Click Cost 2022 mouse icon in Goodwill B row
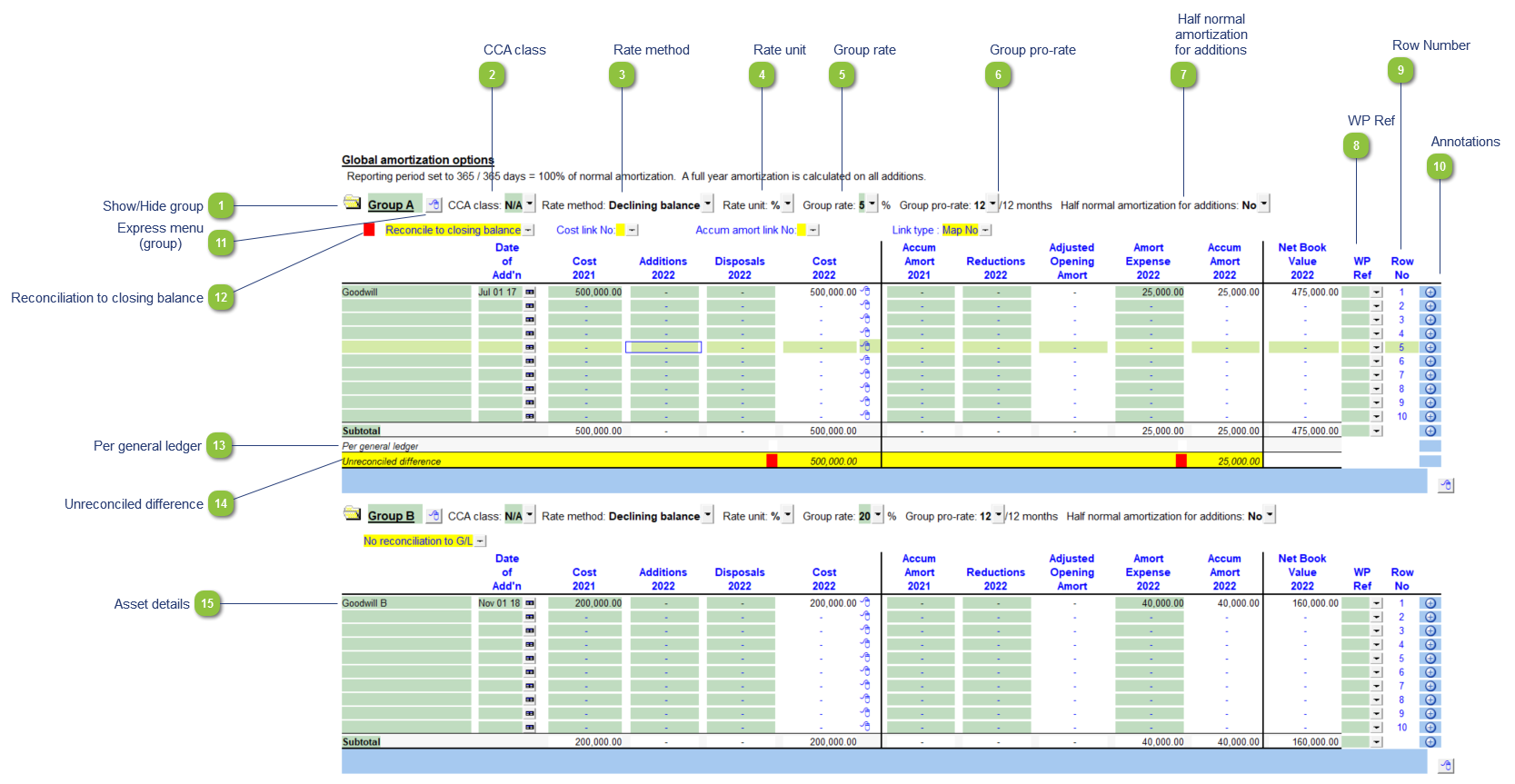Image resolution: width=1515 pixels, height=784 pixels. pyautogui.click(x=865, y=602)
